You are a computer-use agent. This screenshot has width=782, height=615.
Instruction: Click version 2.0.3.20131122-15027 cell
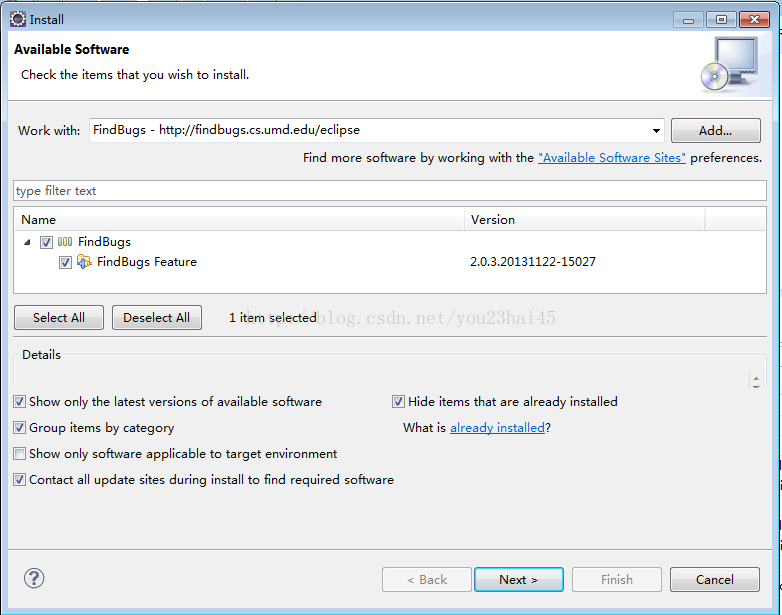pyautogui.click(x=533, y=262)
